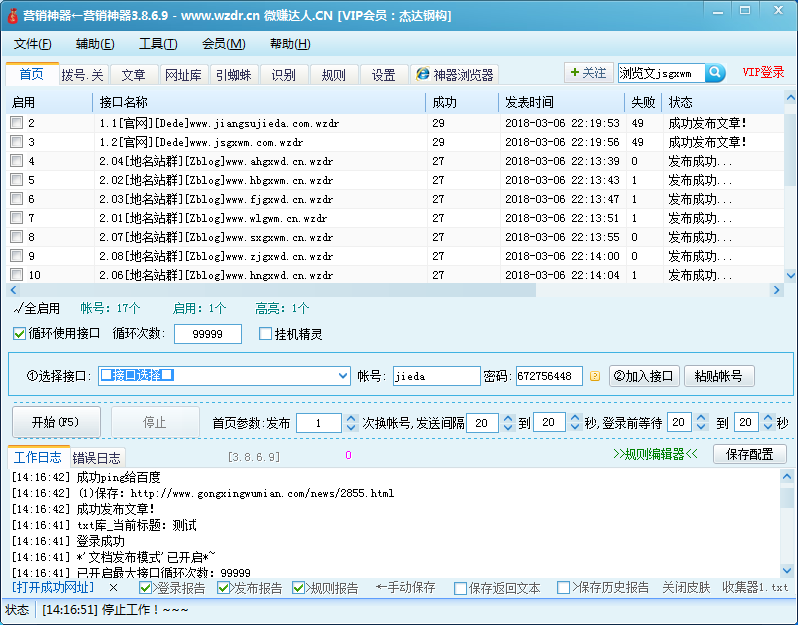Click the 发布 count spinner arrows

349,423
